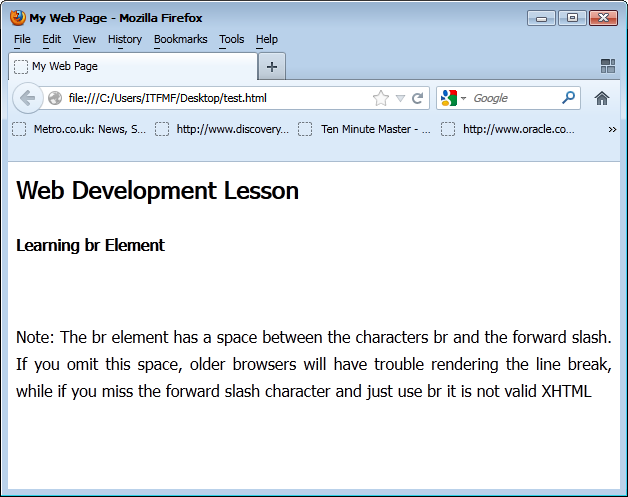Open the File menu
628x497 pixels.
[22, 39]
